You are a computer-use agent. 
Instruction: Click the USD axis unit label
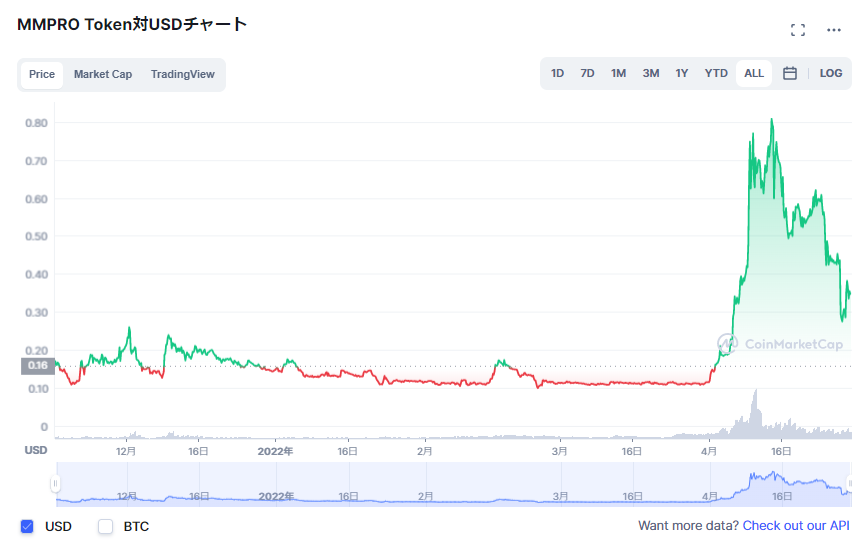pos(36,450)
